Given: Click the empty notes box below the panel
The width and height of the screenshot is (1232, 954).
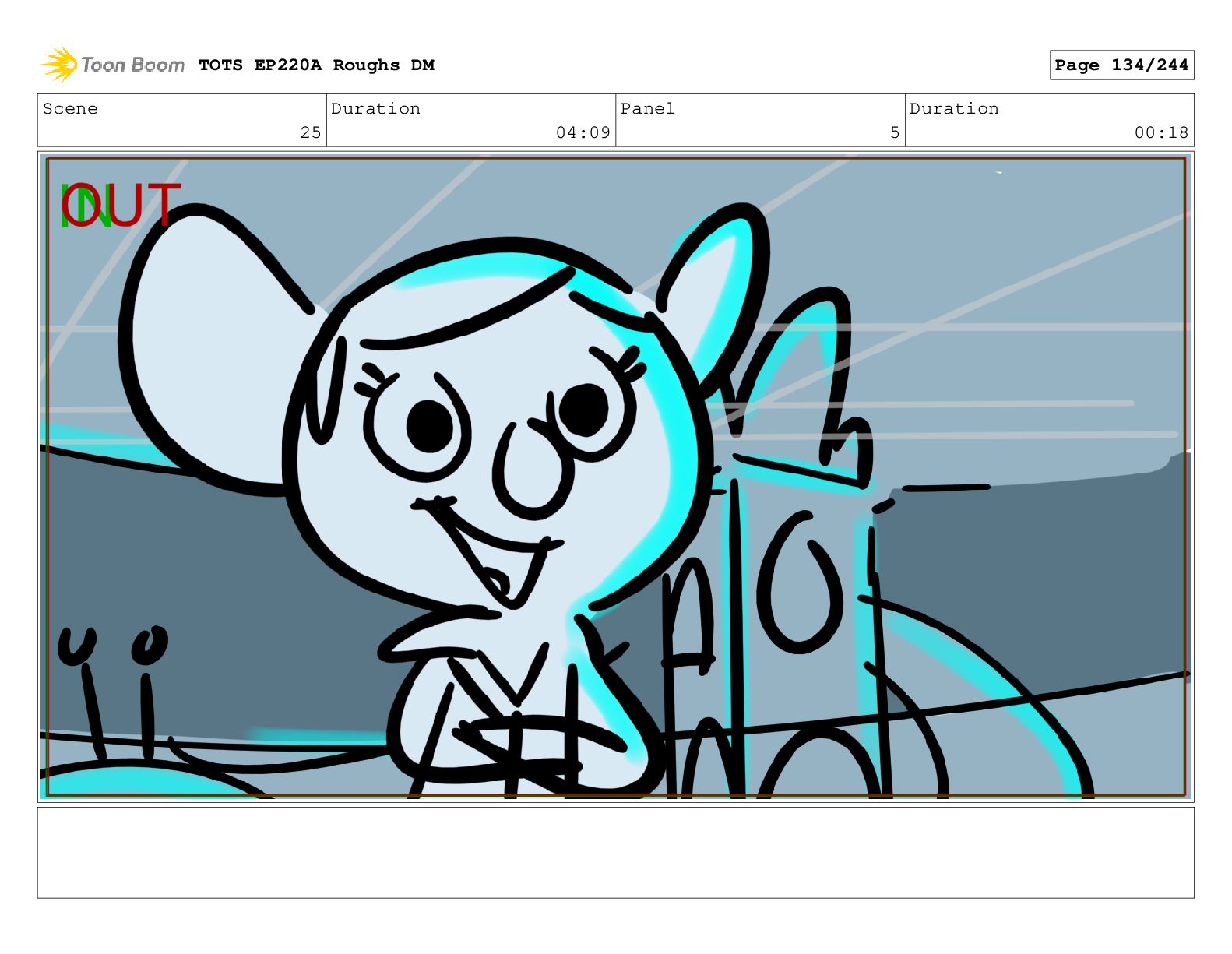Looking at the screenshot, I should [616, 853].
